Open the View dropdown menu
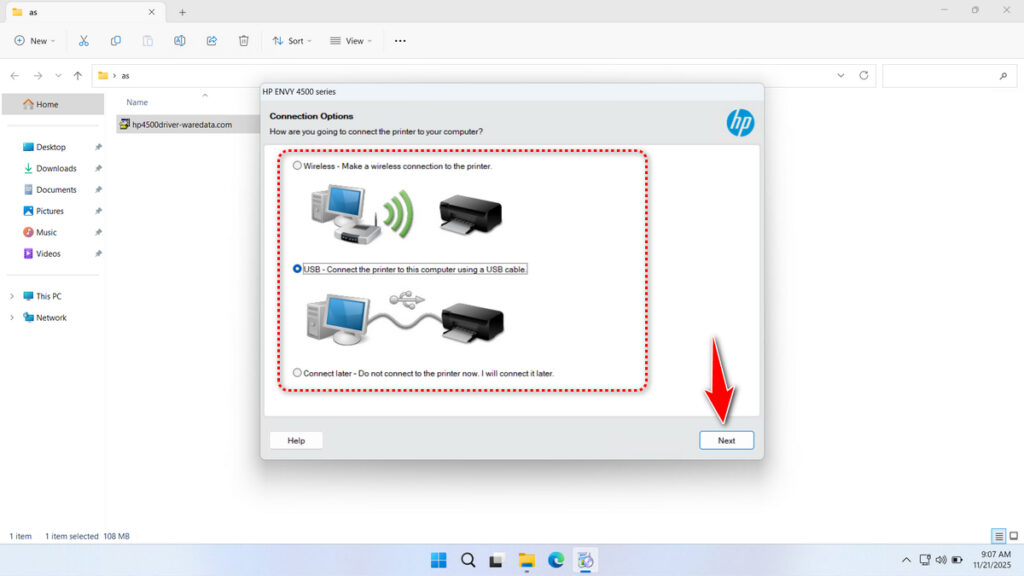This screenshot has width=1024, height=576. (x=351, y=40)
